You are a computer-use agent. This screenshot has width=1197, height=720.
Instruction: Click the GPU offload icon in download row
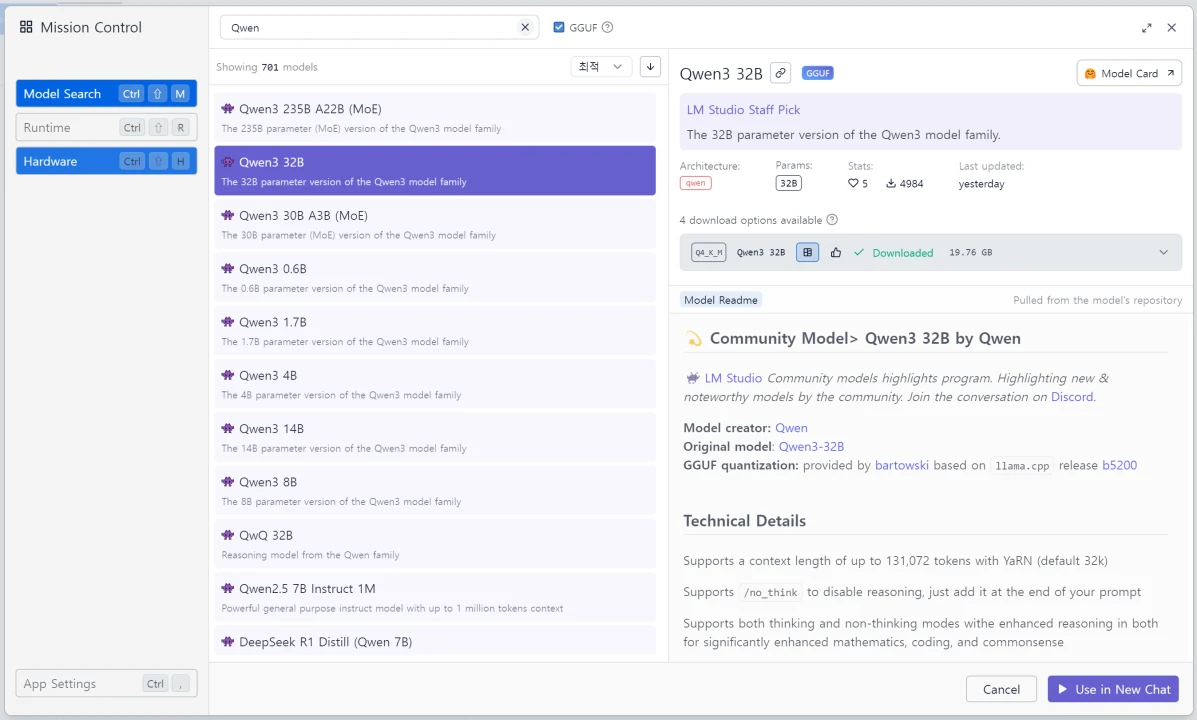coord(808,252)
